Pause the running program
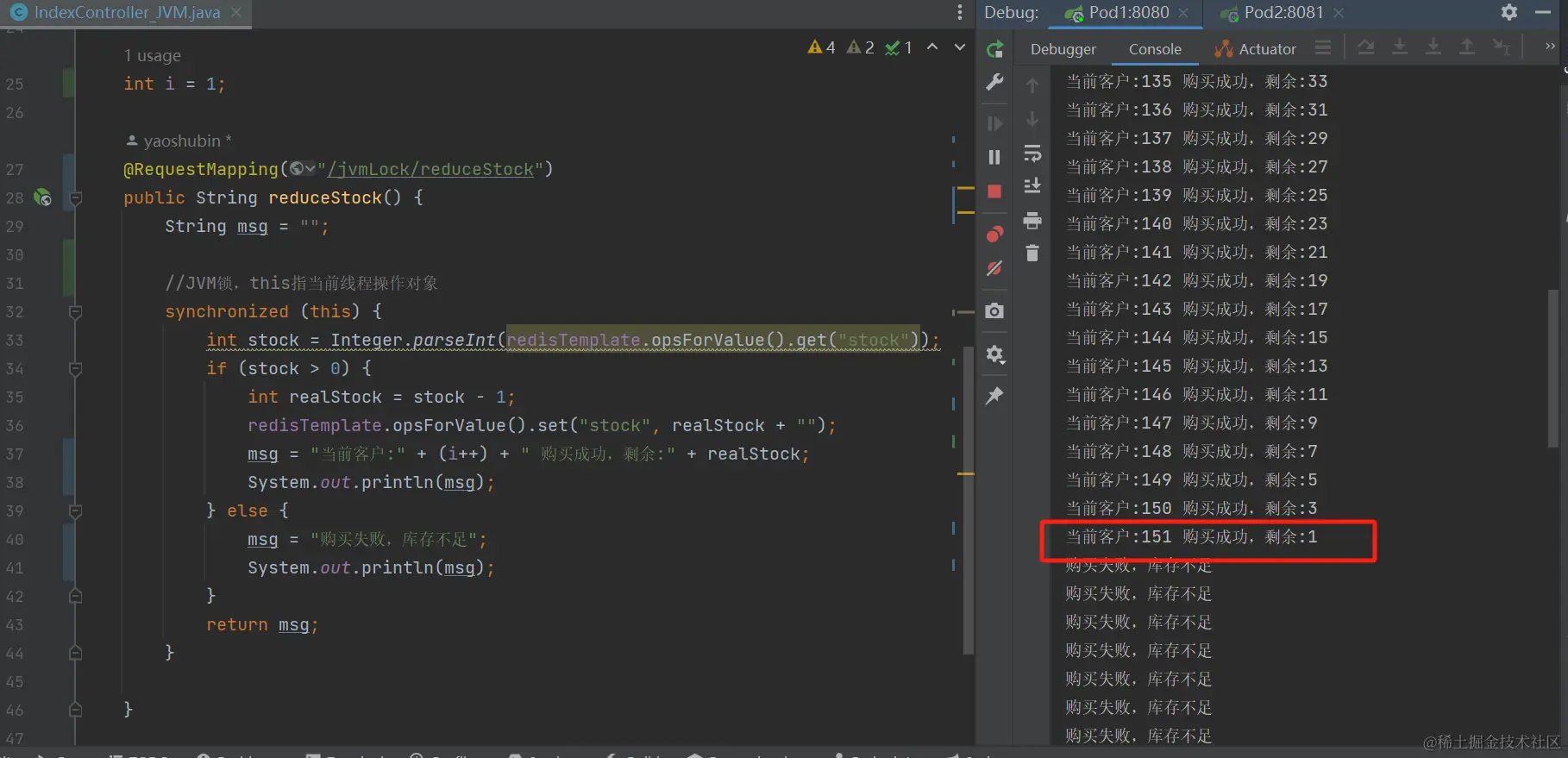 tap(994, 157)
